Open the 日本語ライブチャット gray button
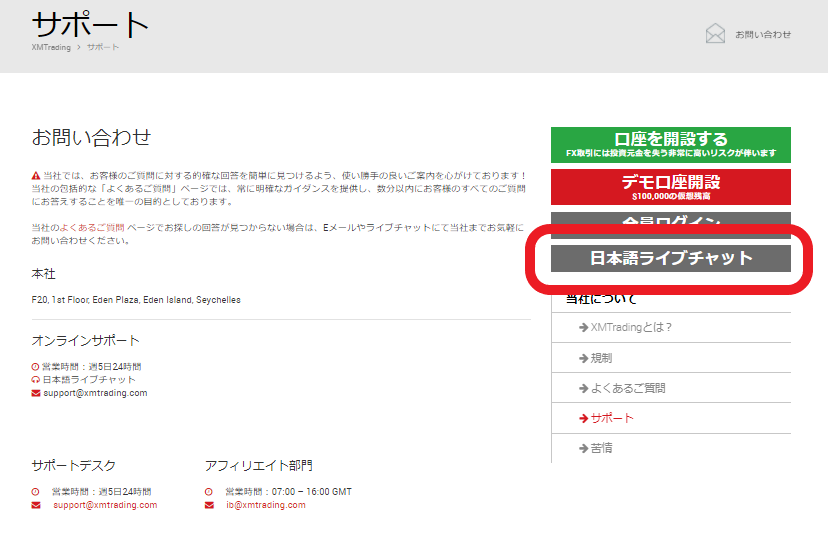Screen dimensions: 828x541 [x=670, y=258]
